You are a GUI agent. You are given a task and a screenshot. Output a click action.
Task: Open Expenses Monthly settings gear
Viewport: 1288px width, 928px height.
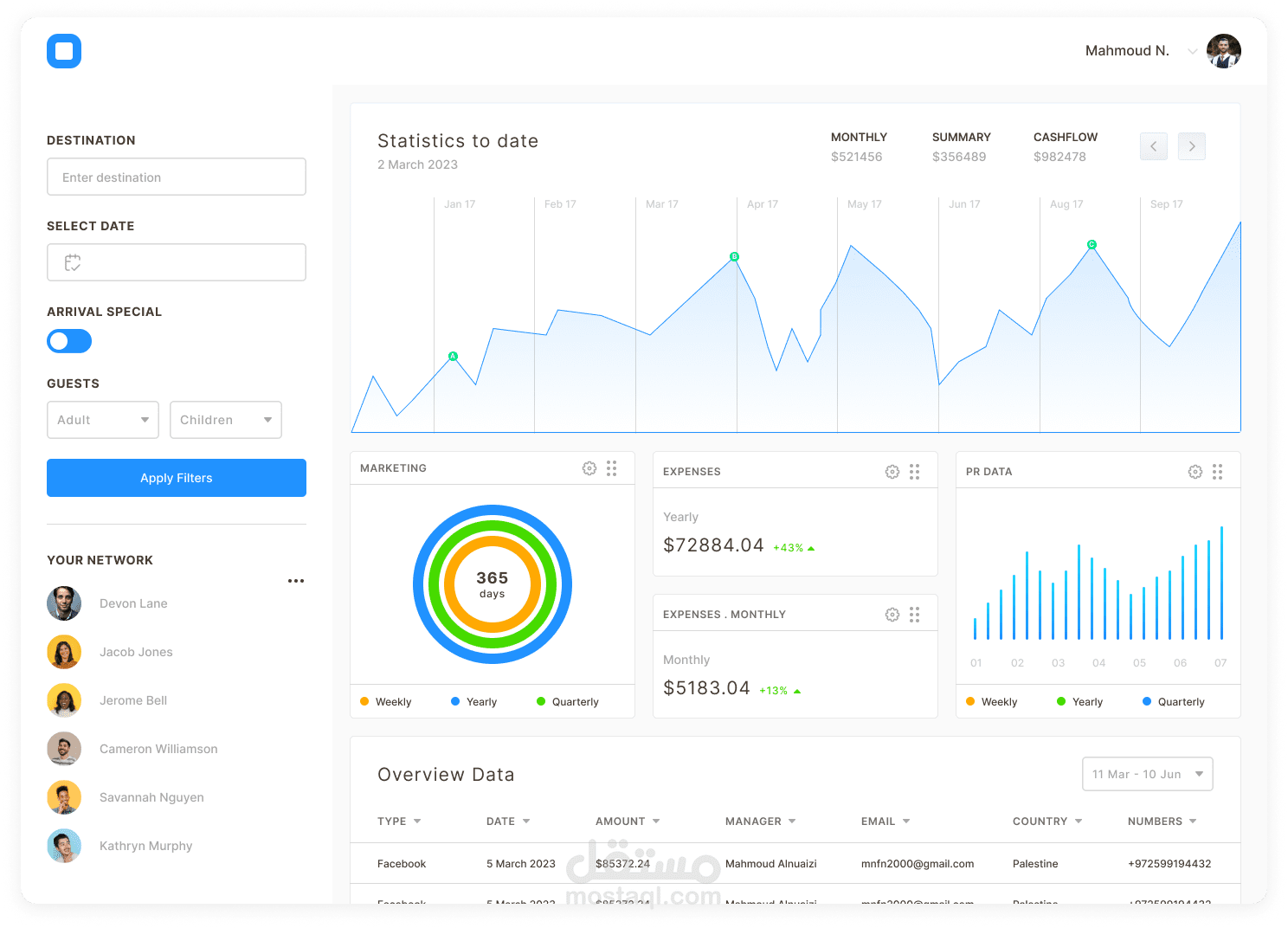[x=892, y=615]
